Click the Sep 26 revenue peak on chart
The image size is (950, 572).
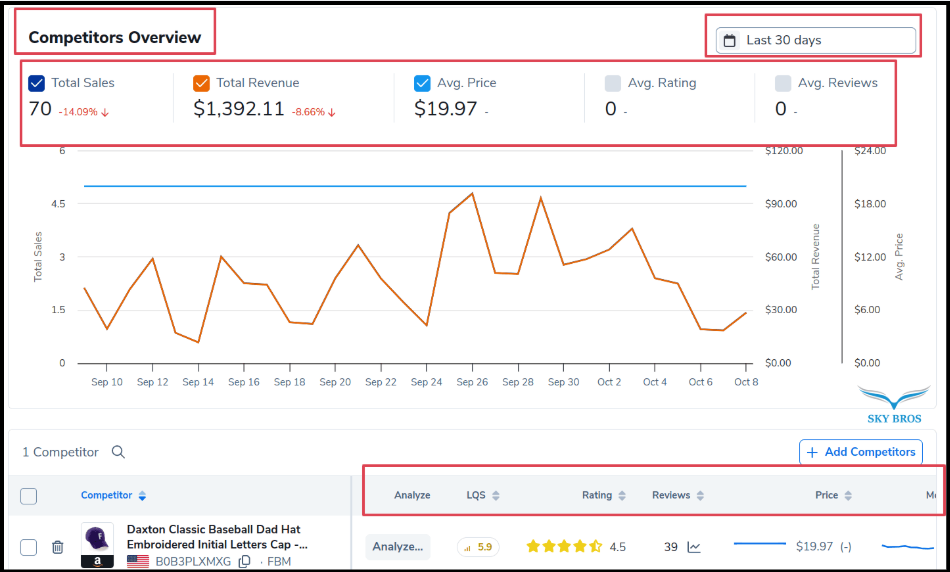472,194
